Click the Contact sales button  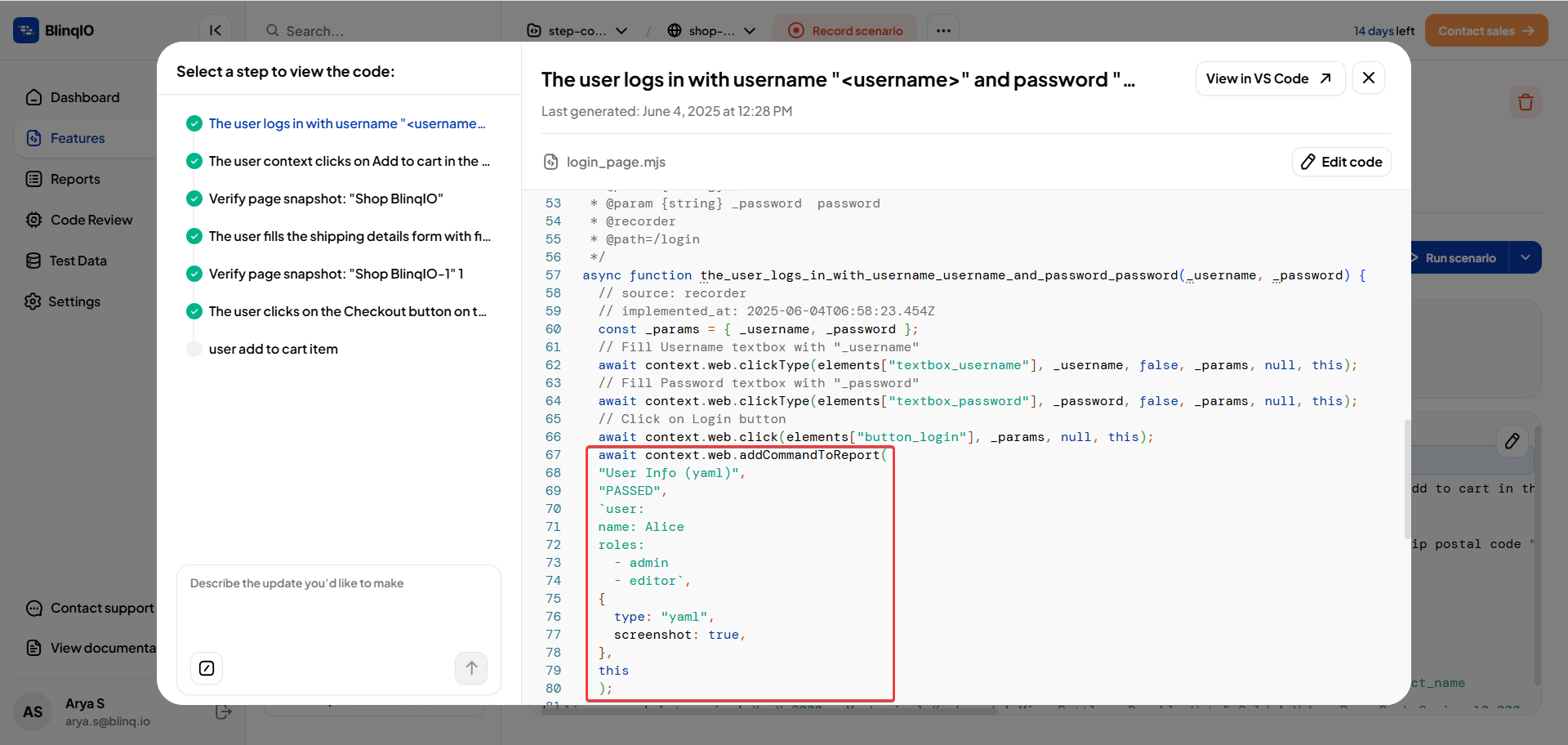point(1486,30)
